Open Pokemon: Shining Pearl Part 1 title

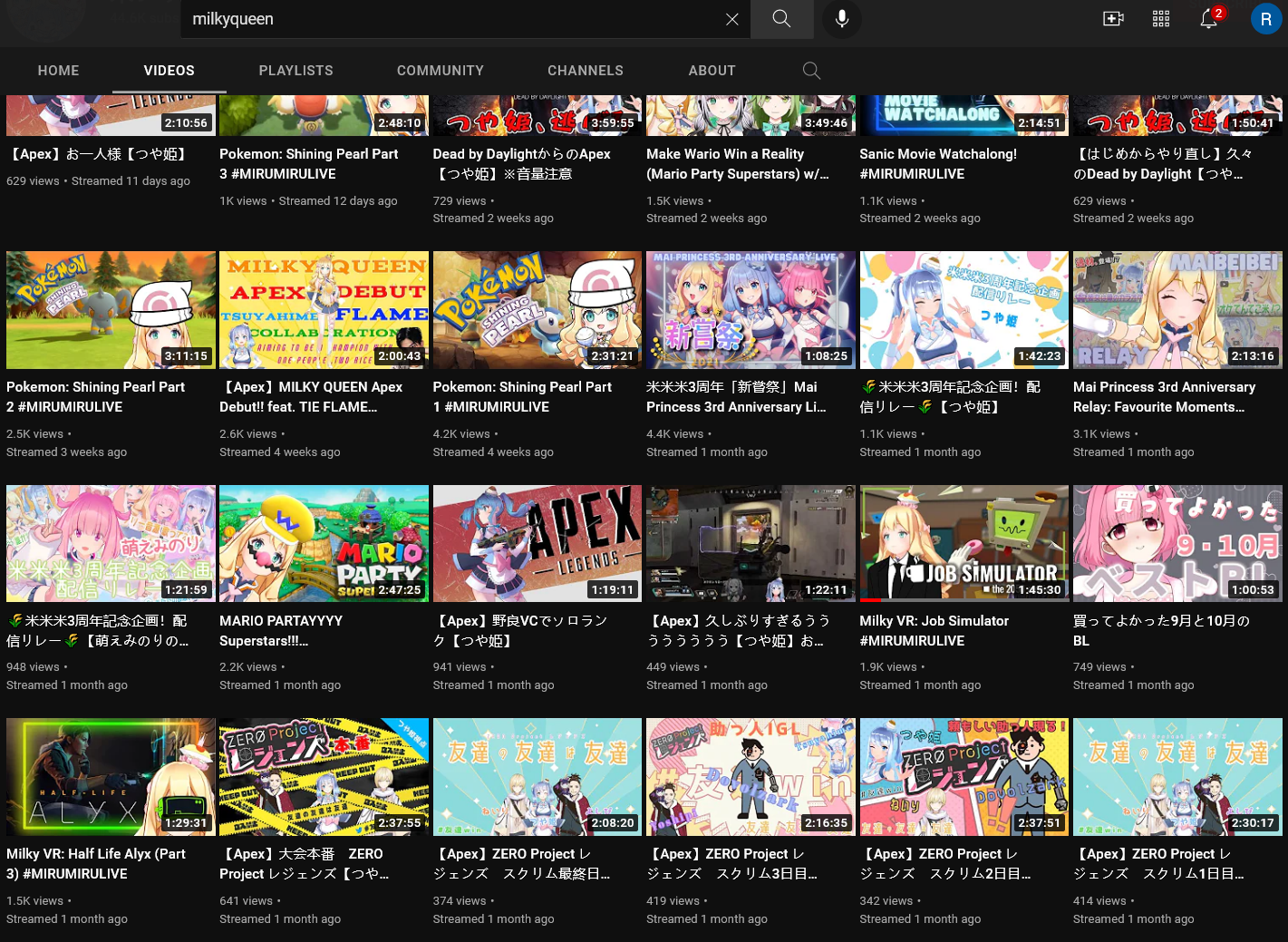522,397
